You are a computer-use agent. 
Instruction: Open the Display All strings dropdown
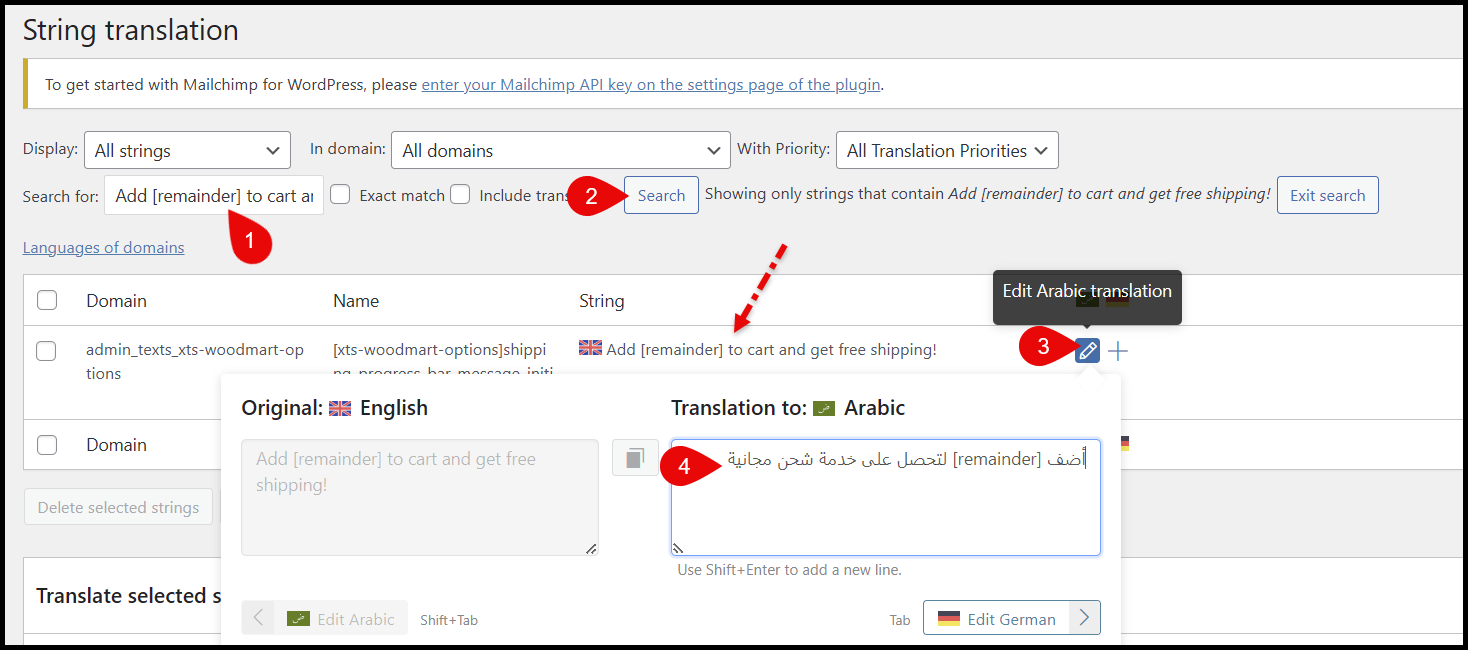[x=187, y=151]
